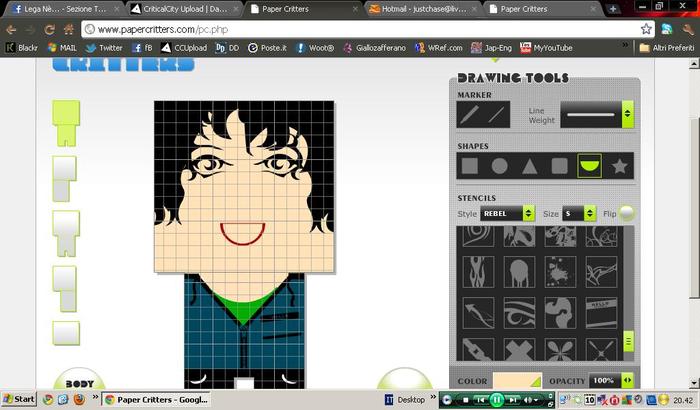700x410 pixels.
Task: Open the Altri Preferiti bookmarks folder
Action: [667, 48]
